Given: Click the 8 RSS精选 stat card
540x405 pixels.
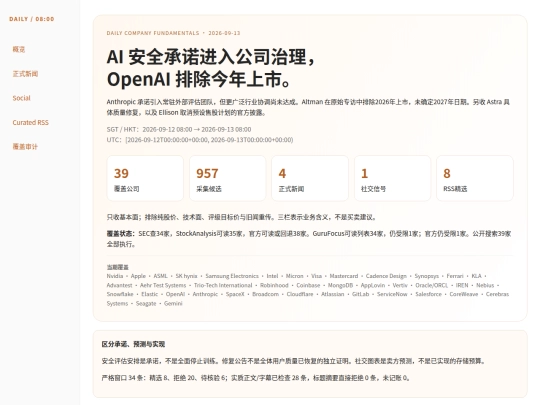Looking at the screenshot, I should pos(475,178).
